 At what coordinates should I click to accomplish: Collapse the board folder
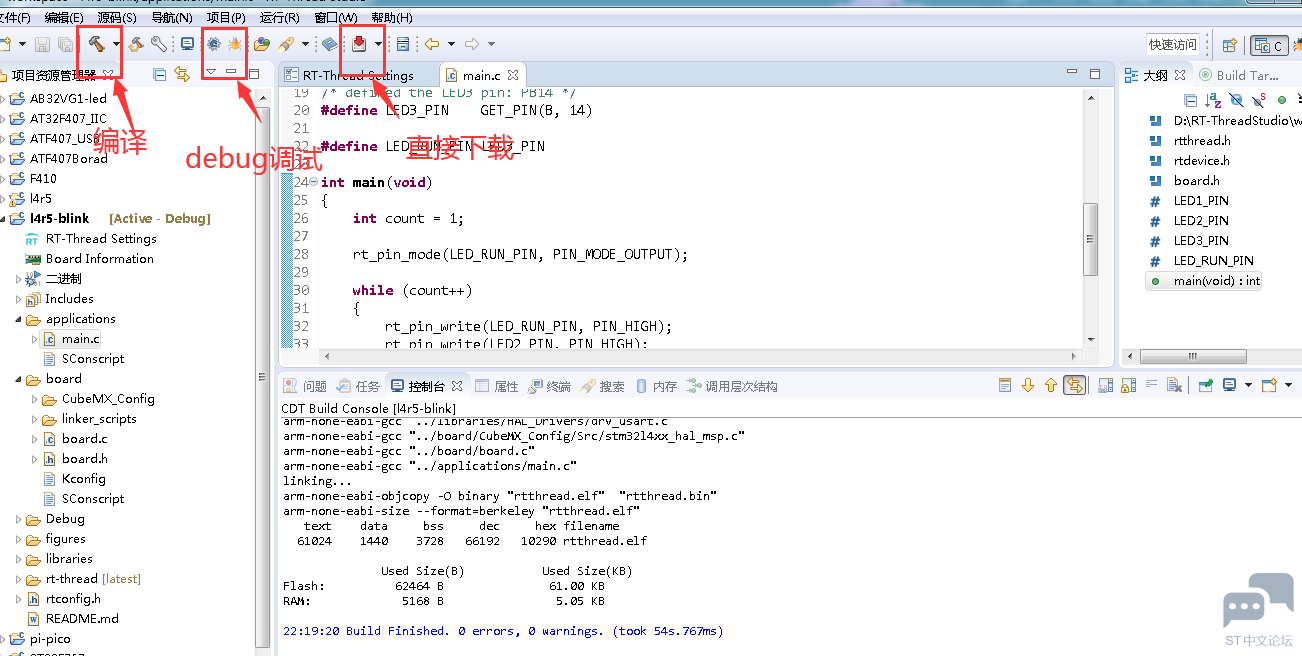pyautogui.click(x=19, y=379)
